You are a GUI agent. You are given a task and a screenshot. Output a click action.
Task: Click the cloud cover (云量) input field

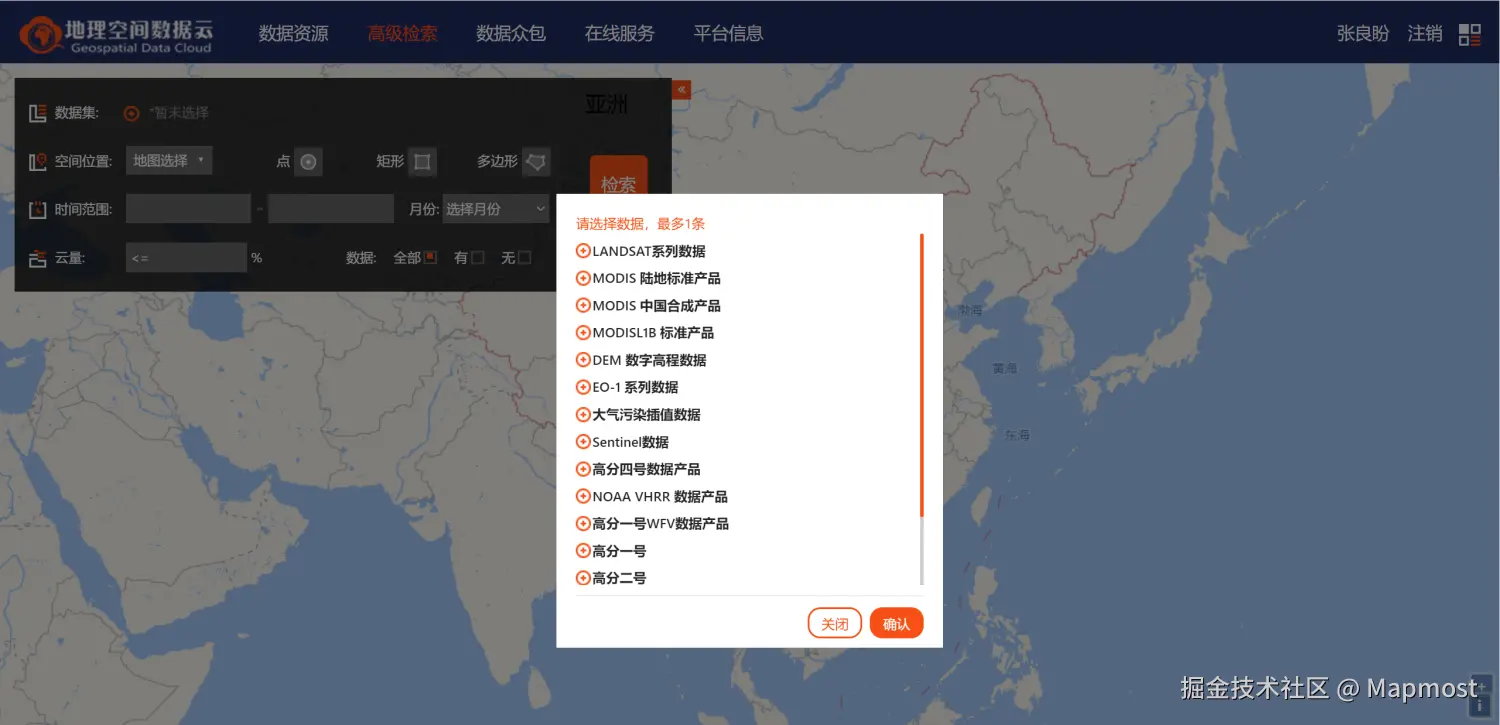[x=186, y=258]
